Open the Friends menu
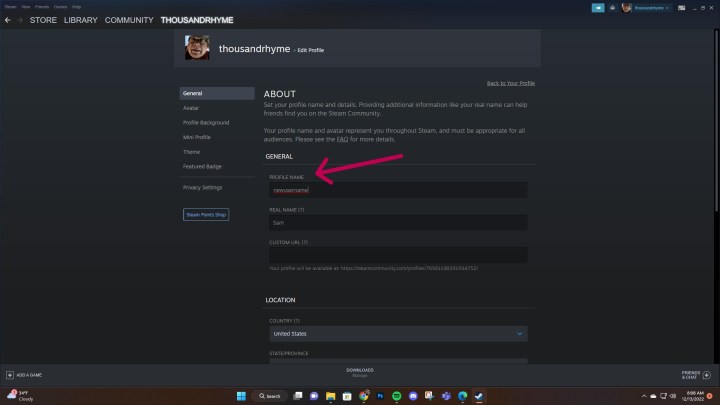The height and width of the screenshot is (405, 720). pos(42,7)
